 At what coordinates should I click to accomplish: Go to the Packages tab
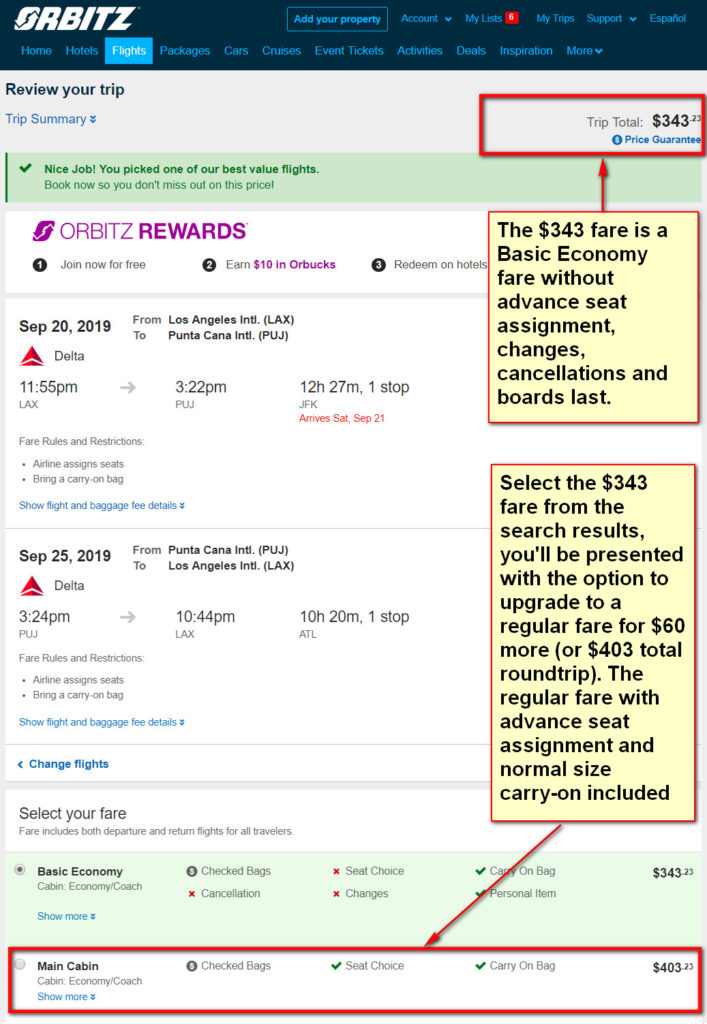(x=185, y=50)
